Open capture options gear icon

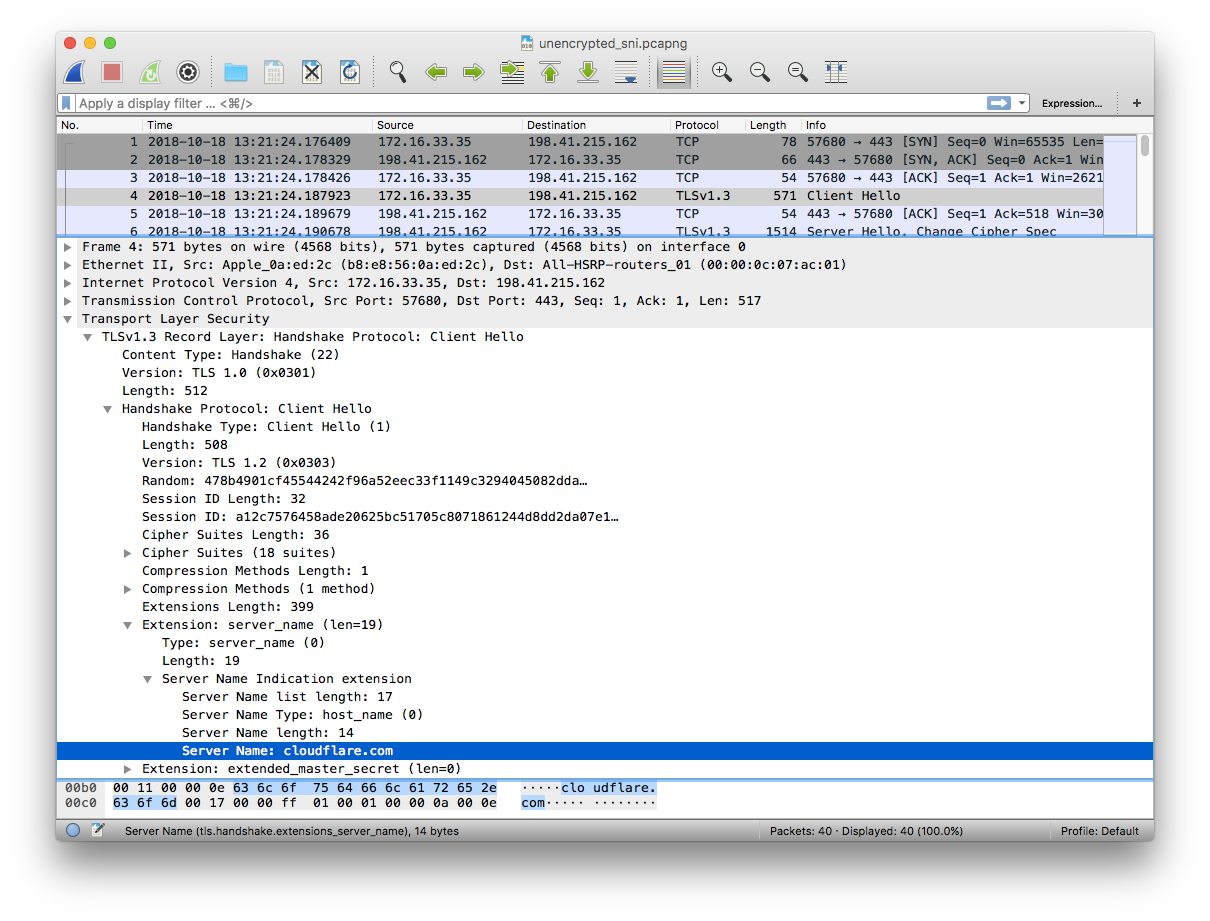pyautogui.click(x=187, y=72)
